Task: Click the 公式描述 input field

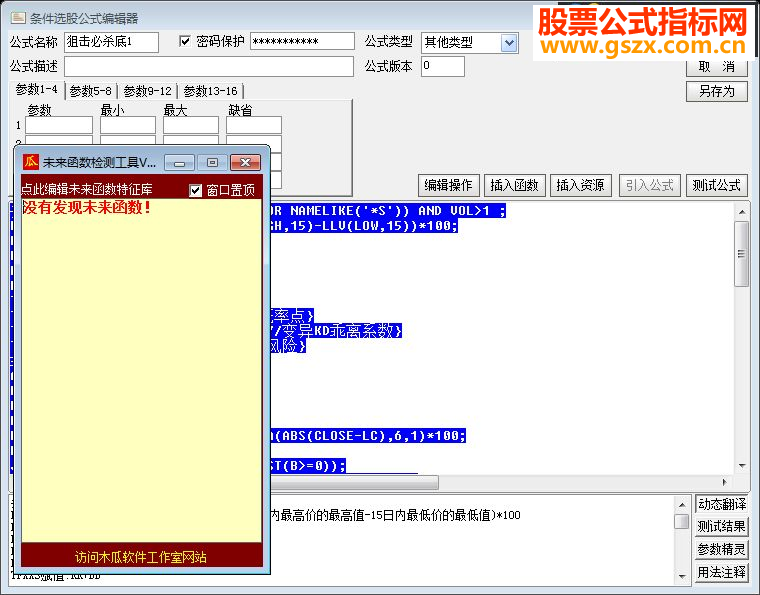Action: (209, 66)
